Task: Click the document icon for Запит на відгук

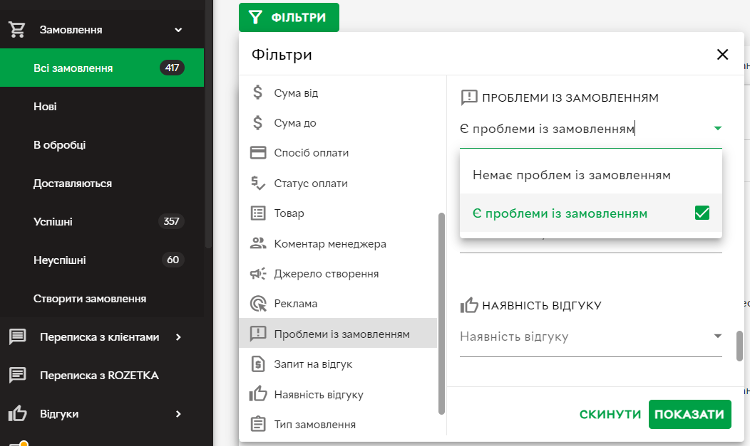Action: pos(258,364)
